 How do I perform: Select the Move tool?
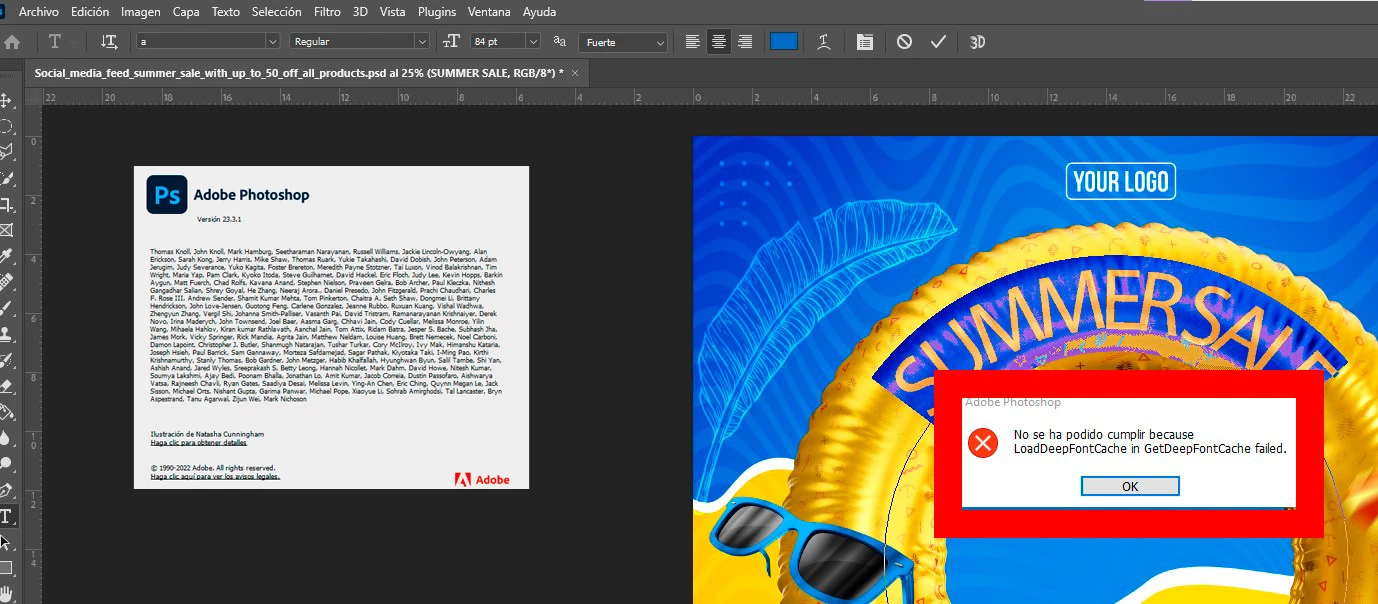coord(6,101)
